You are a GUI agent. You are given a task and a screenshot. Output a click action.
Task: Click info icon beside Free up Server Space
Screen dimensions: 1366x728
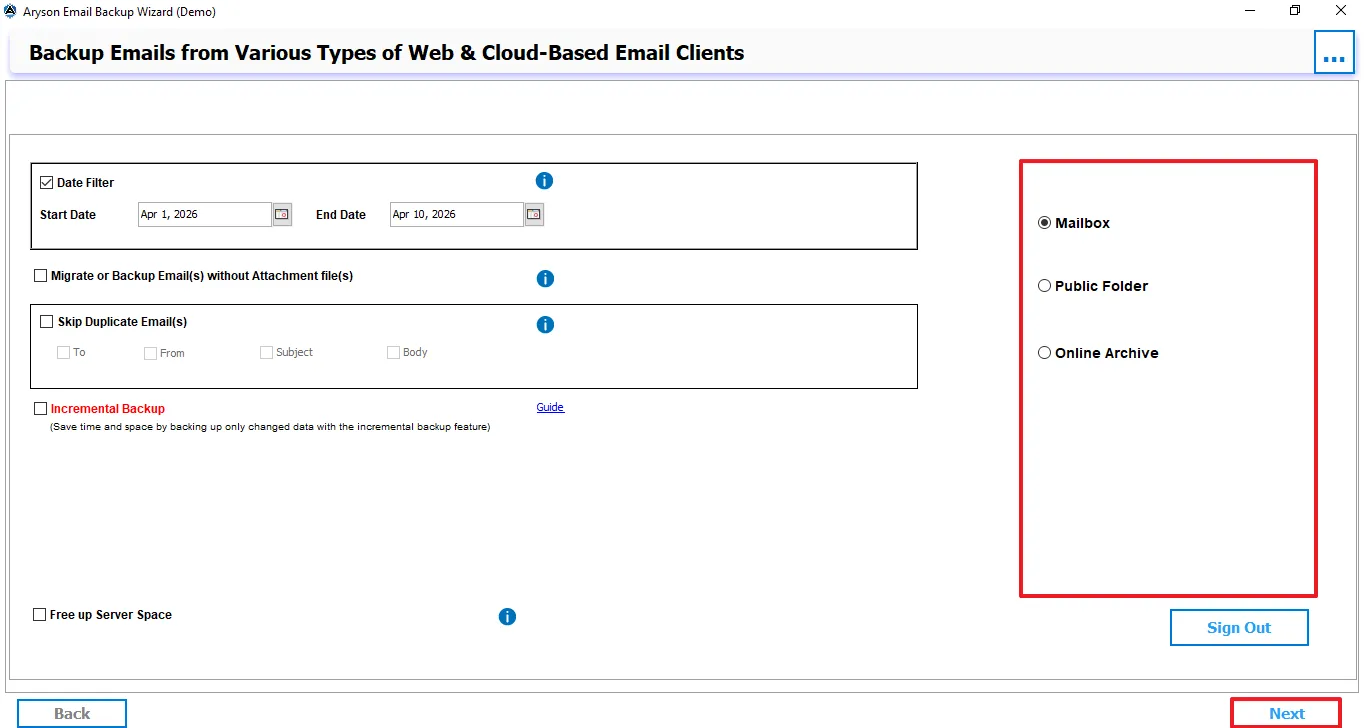[x=507, y=617]
